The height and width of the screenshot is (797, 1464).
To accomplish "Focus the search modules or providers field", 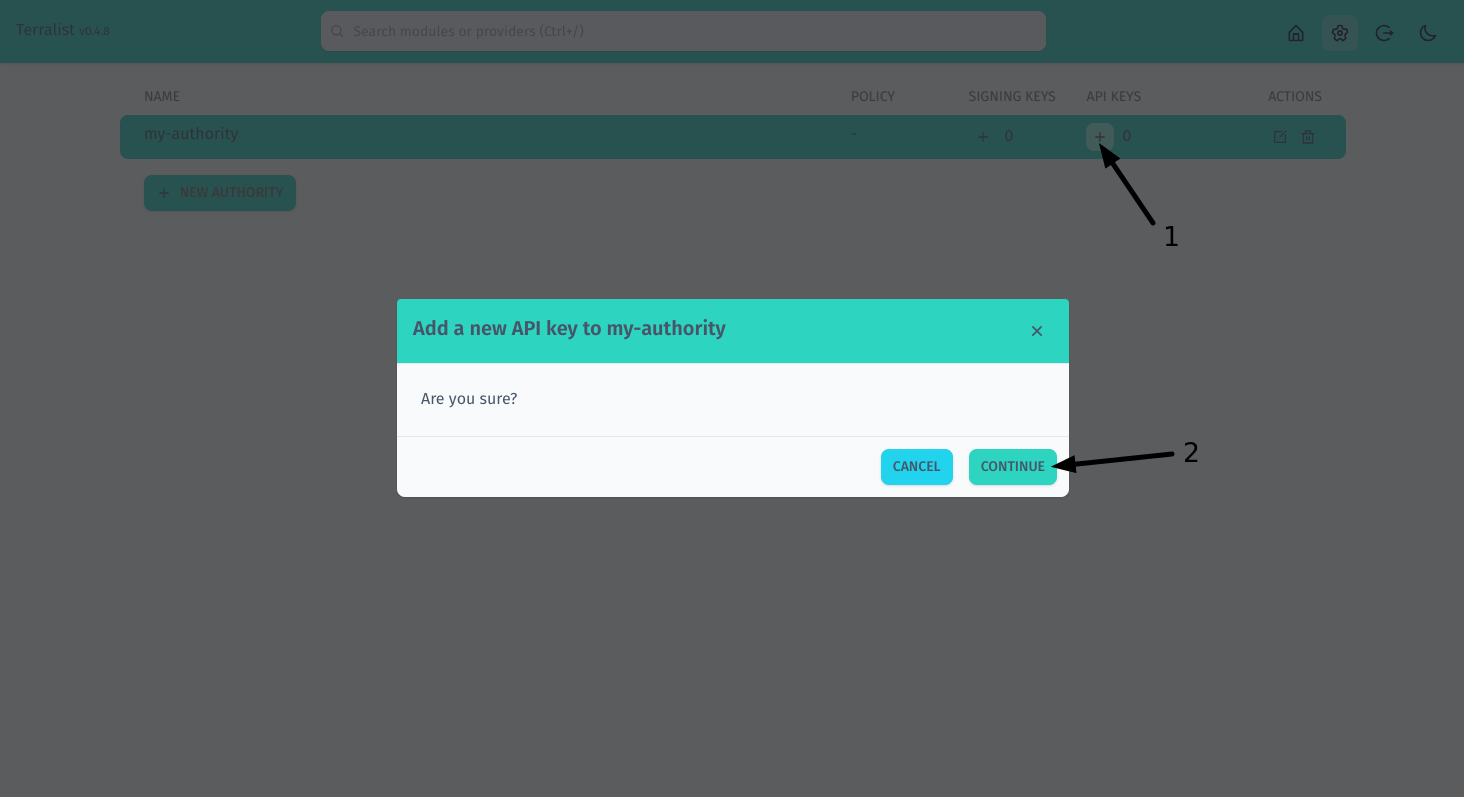I will tap(683, 31).
